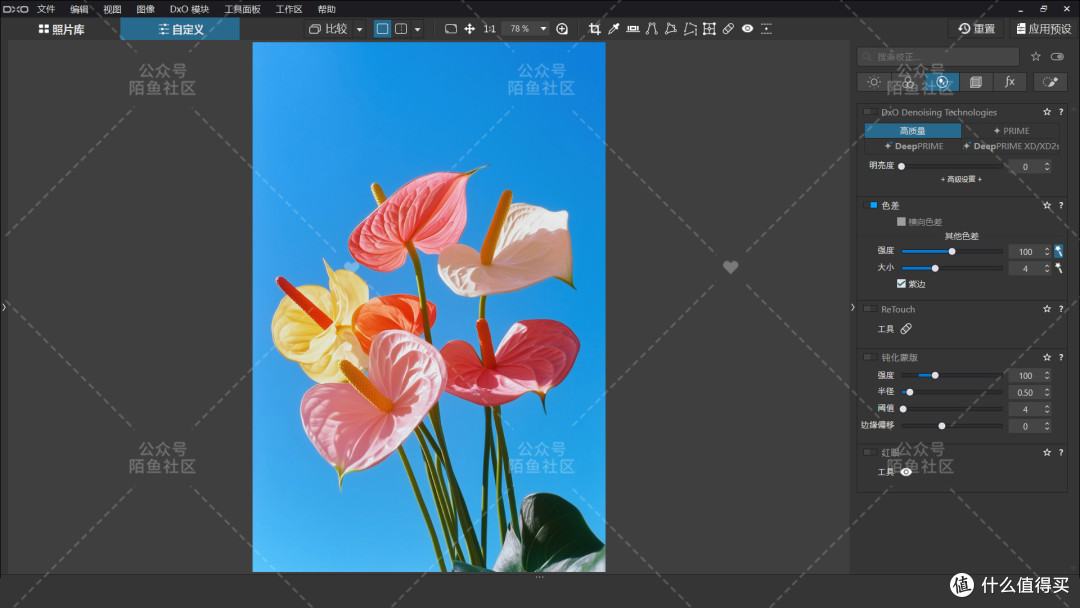Open the local adjustments brush palette
This screenshot has width=1080, height=608.
1050,82
